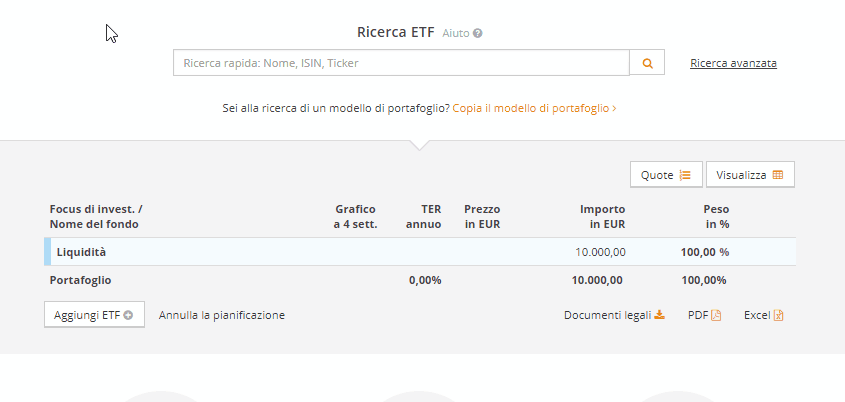Click the blue color marker beside Liquidità
Screen dimensions: 845x402
(47, 252)
